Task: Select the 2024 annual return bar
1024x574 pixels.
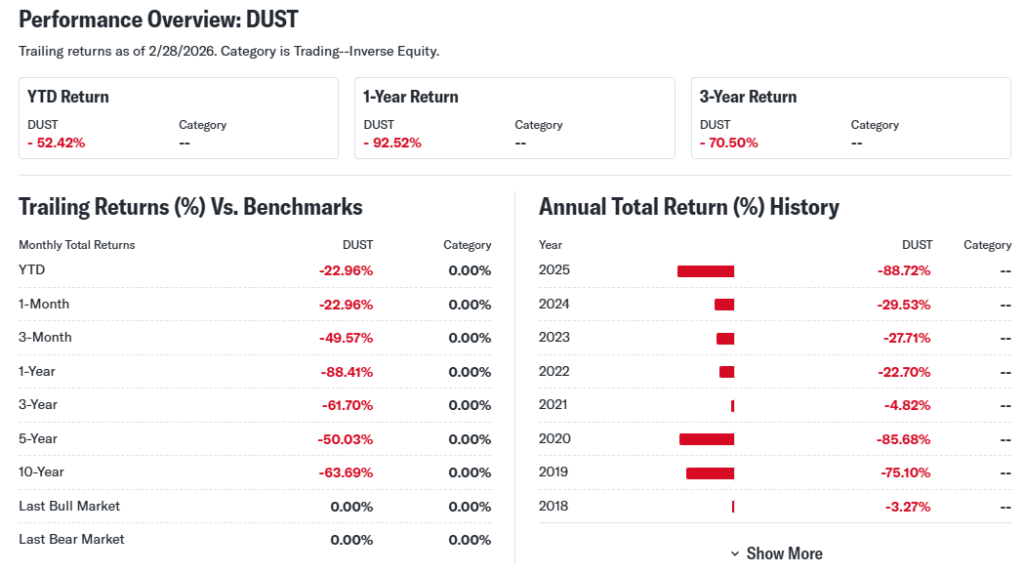Action: (724, 304)
